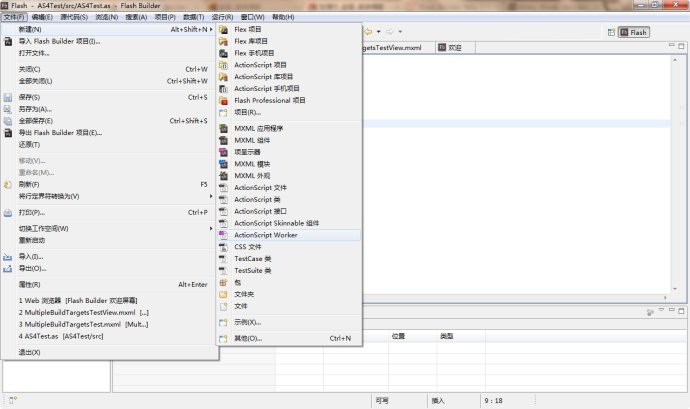Click the 导入 Flash Builder 项目 icon
Viewport: 690px width, 409px height.
(8, 42)
